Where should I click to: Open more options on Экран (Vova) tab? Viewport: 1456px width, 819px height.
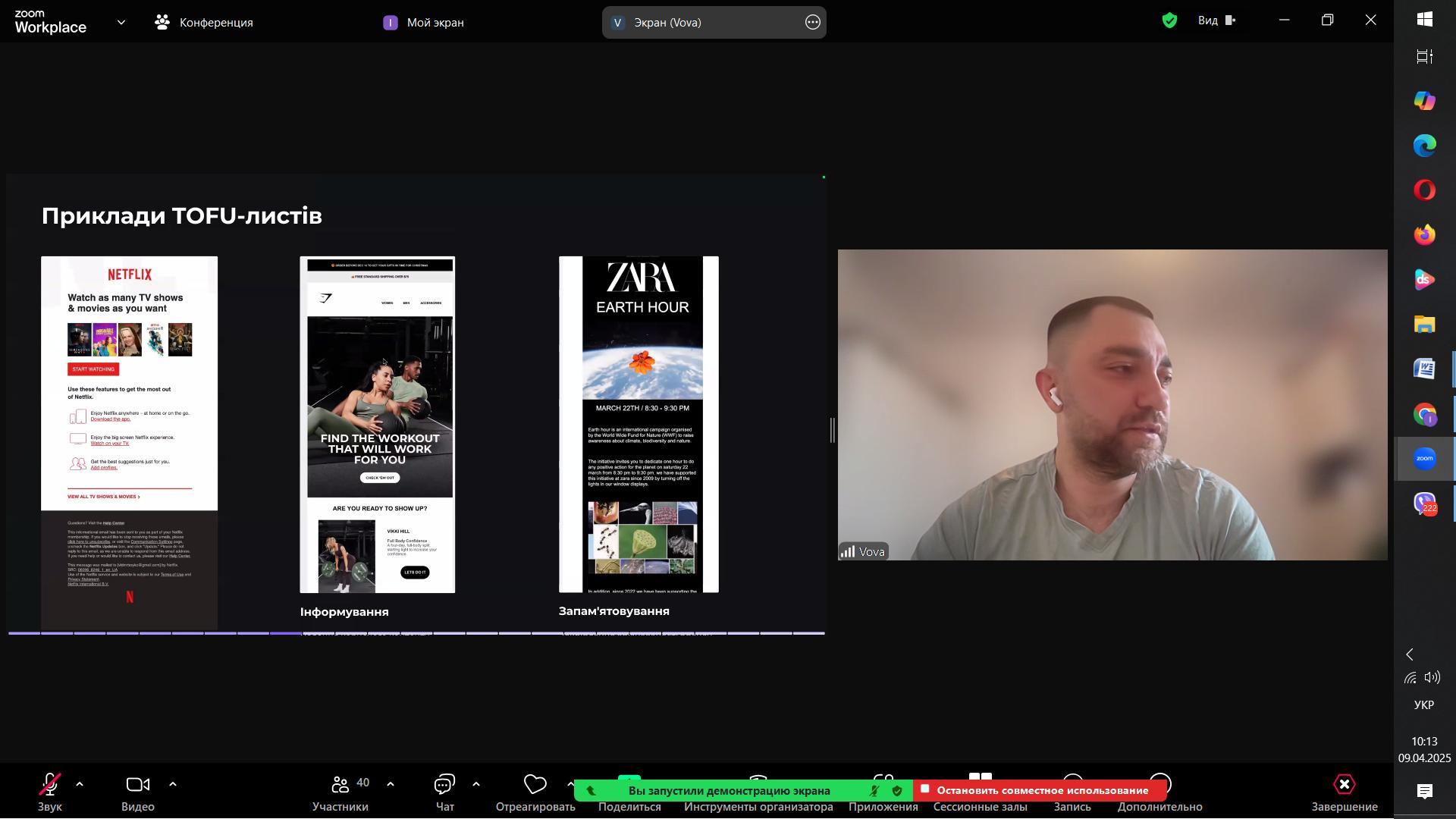812,23
